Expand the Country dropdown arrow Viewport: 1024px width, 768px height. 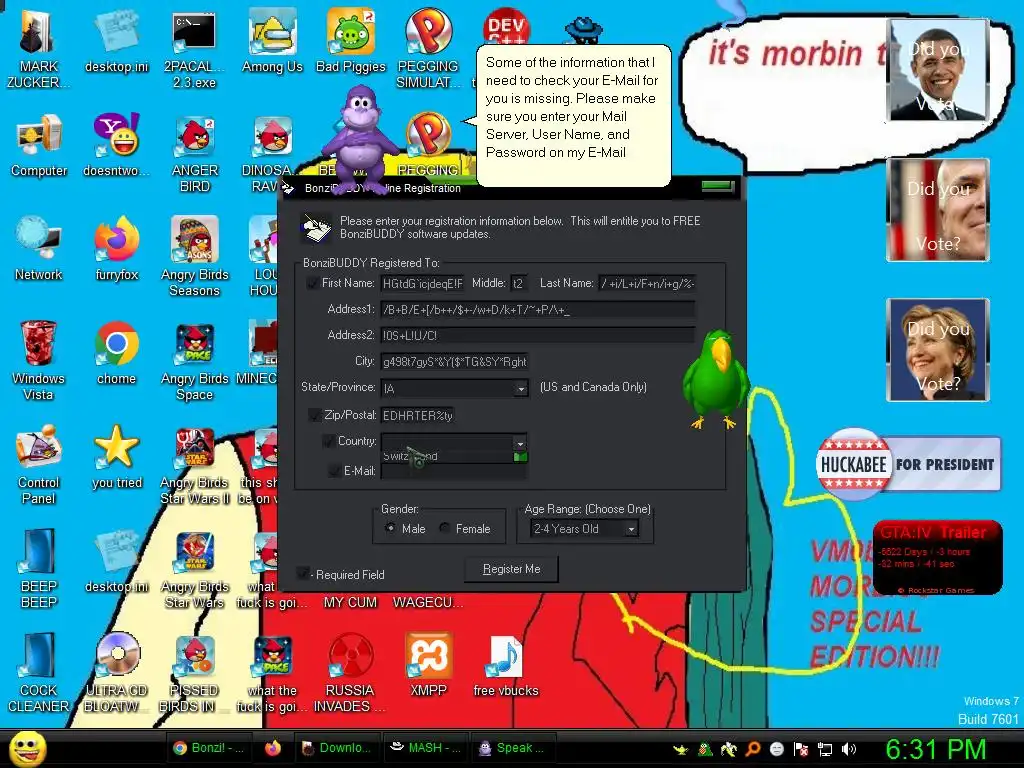point(520,443)
